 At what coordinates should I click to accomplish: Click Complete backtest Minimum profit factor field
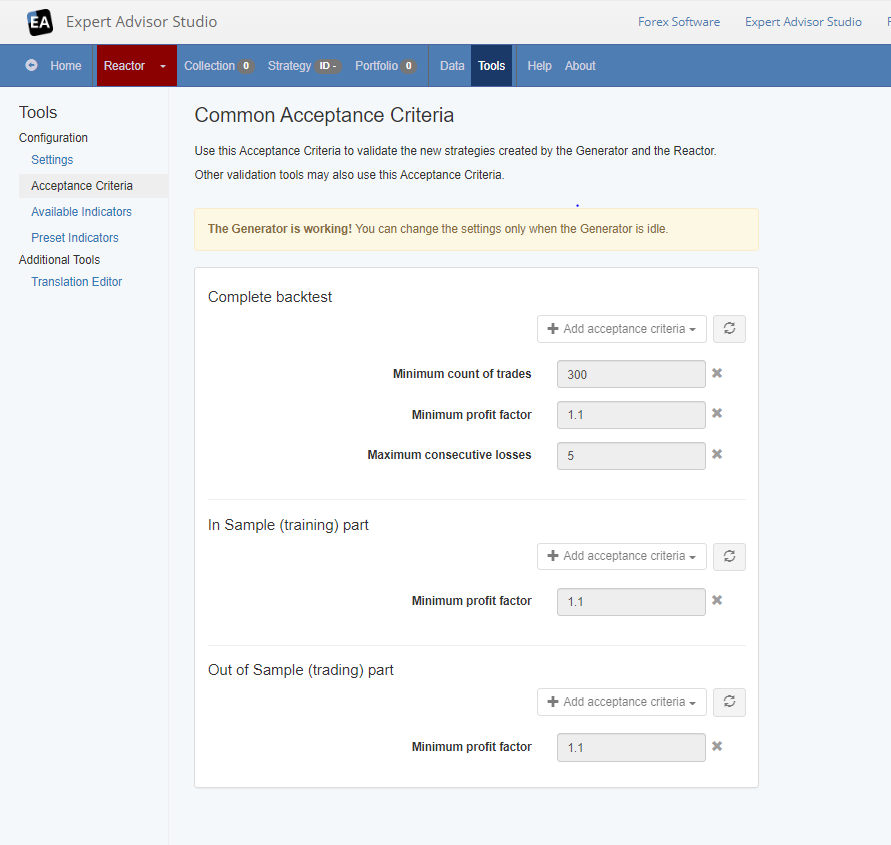(x=631, y=415)
